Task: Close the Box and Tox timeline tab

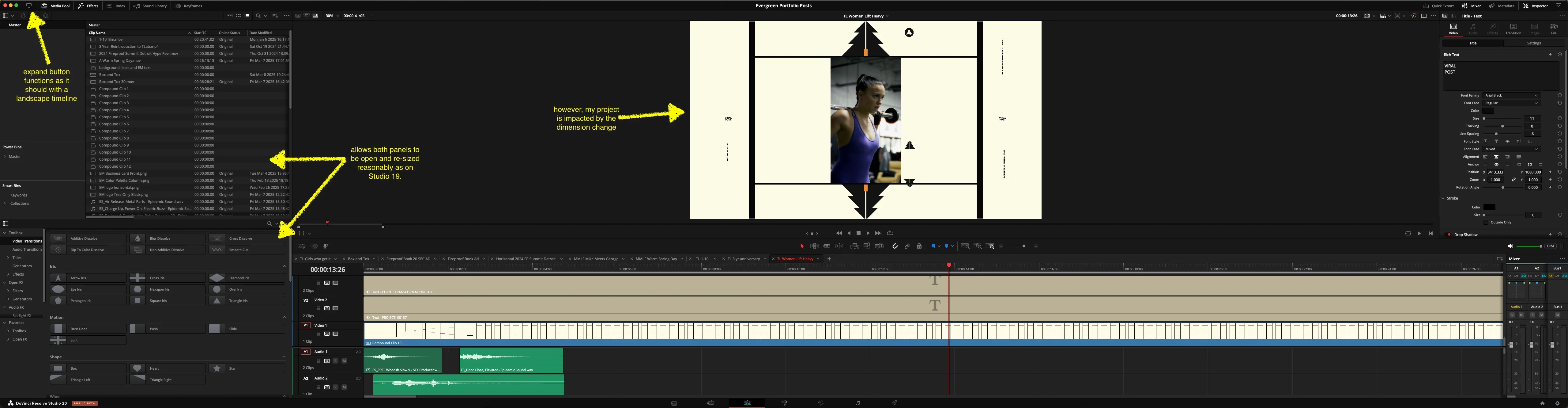Action: (x=345, y=259)
